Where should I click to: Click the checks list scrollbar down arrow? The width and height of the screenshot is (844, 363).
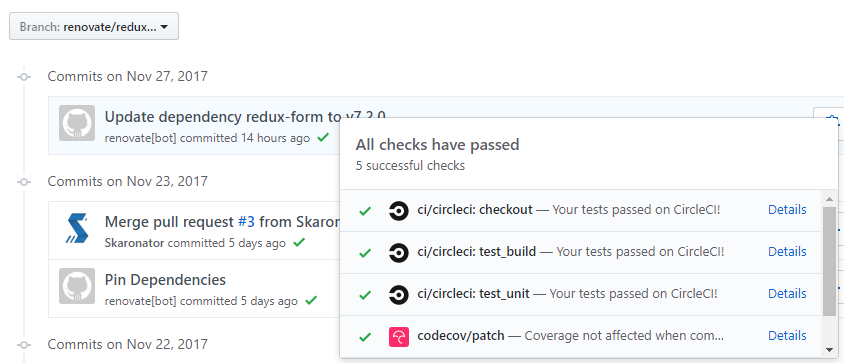829,350
